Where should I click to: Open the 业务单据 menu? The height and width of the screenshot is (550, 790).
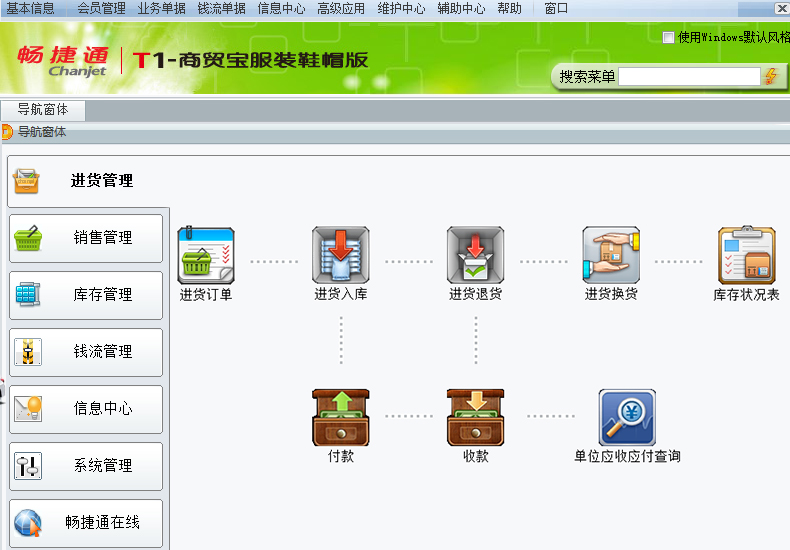tap(161, 8)
